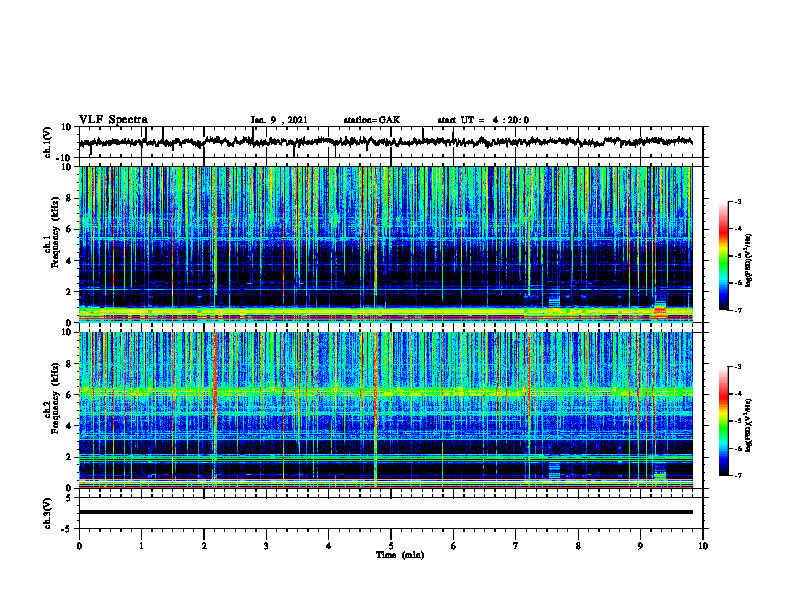Click time axis tick label "1"
Viewport: 792px width, 612px height.
pyautogui.click(x=141, y=546)
